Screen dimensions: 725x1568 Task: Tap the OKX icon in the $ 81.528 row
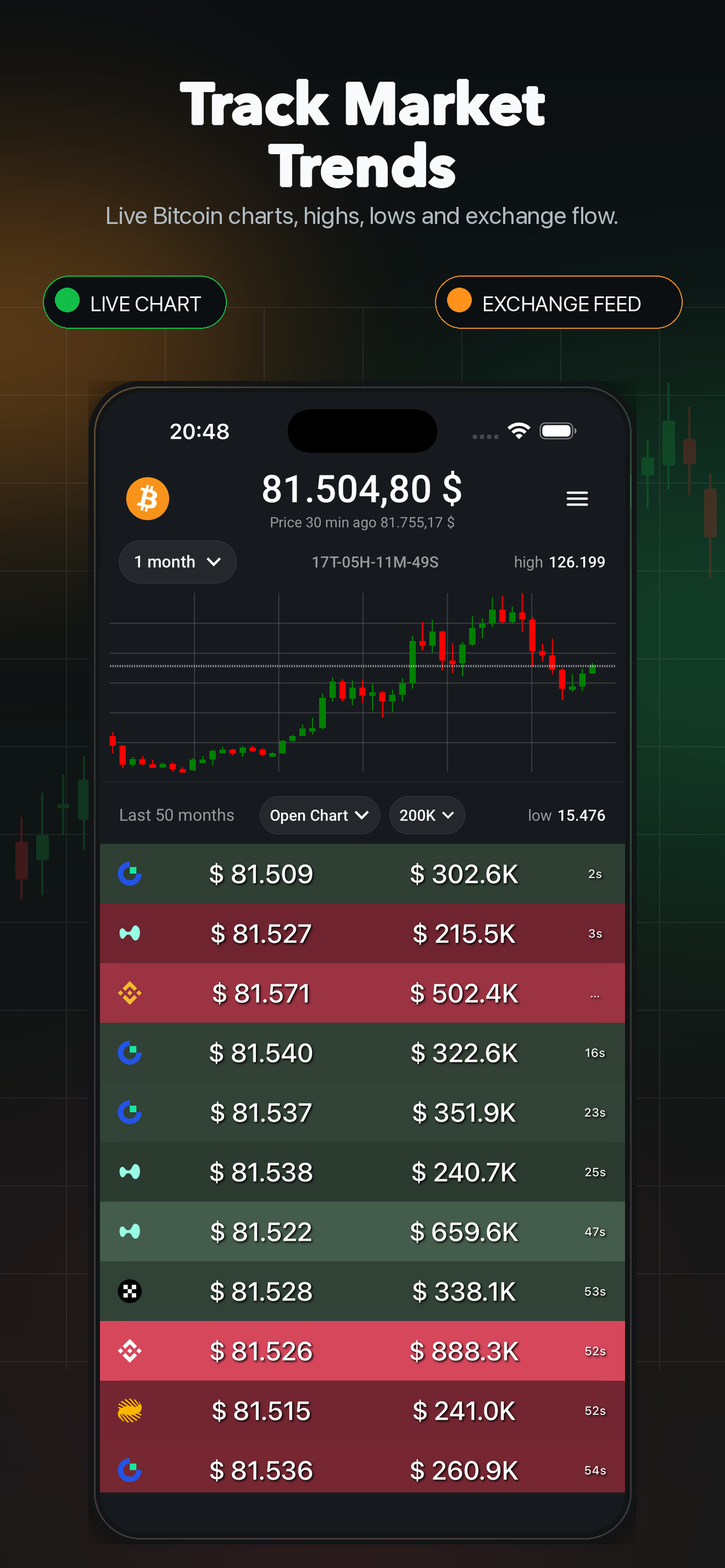(x=130, y=1291)
